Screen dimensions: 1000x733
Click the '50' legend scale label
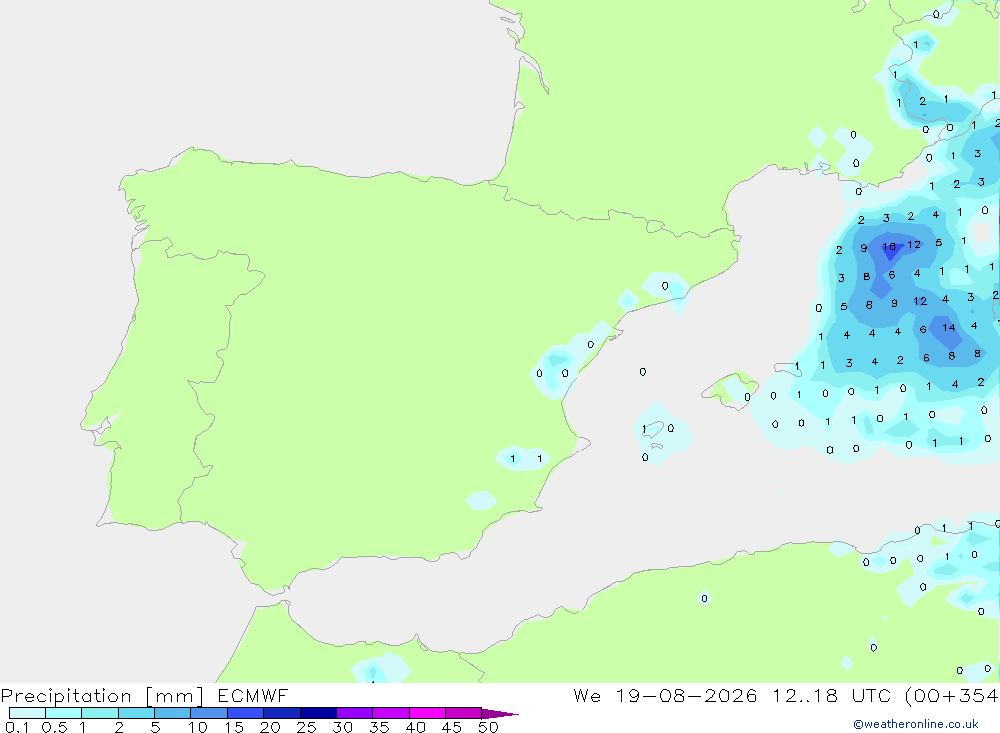pos(488,727)
